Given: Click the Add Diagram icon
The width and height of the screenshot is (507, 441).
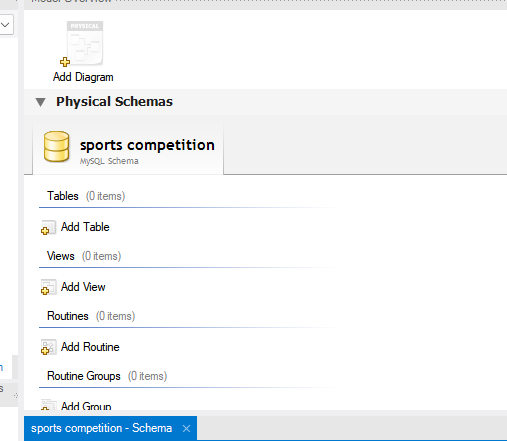Looking at the screenshot, I should [x=82, y=44].
